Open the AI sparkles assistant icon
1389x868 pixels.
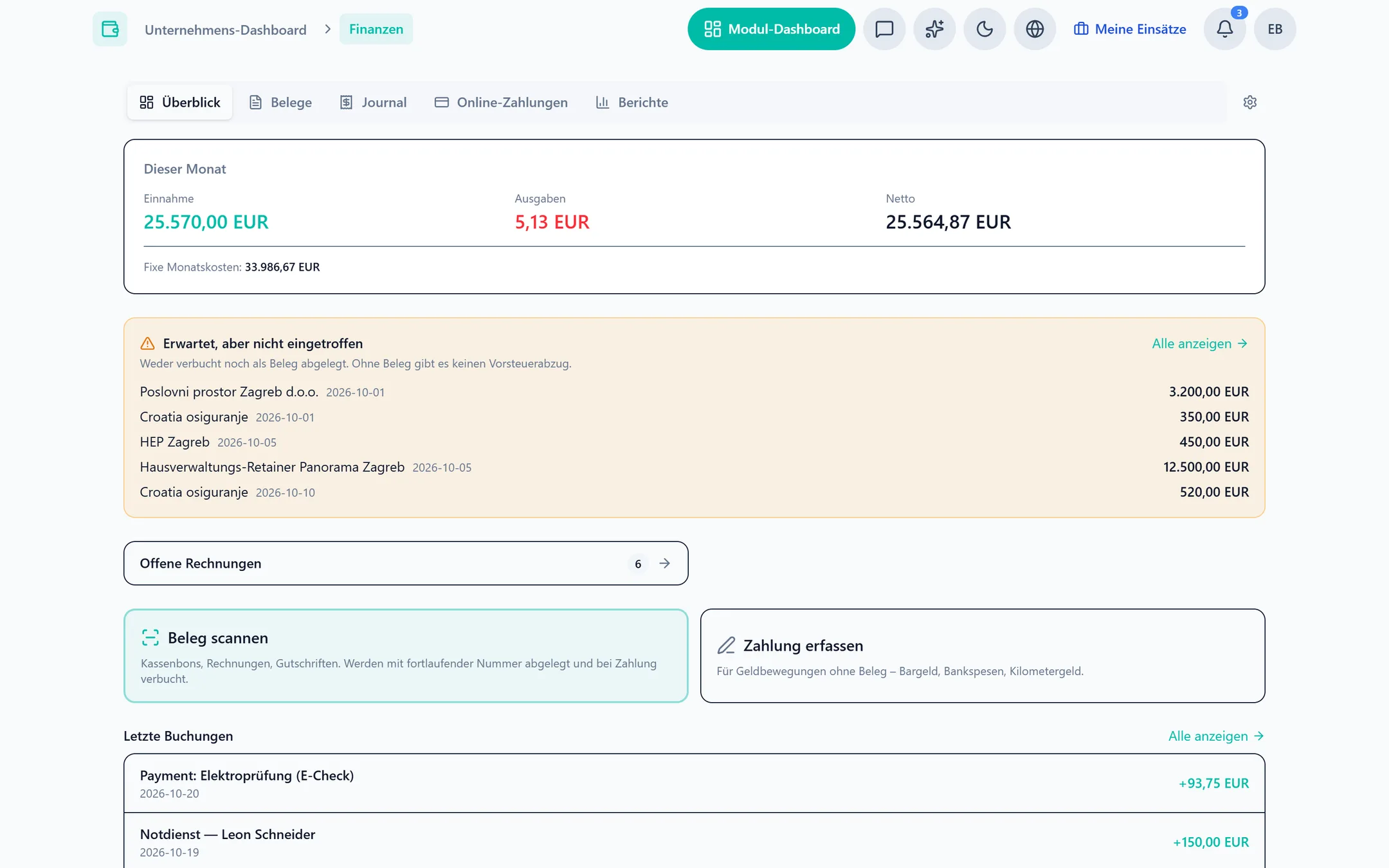934,29
